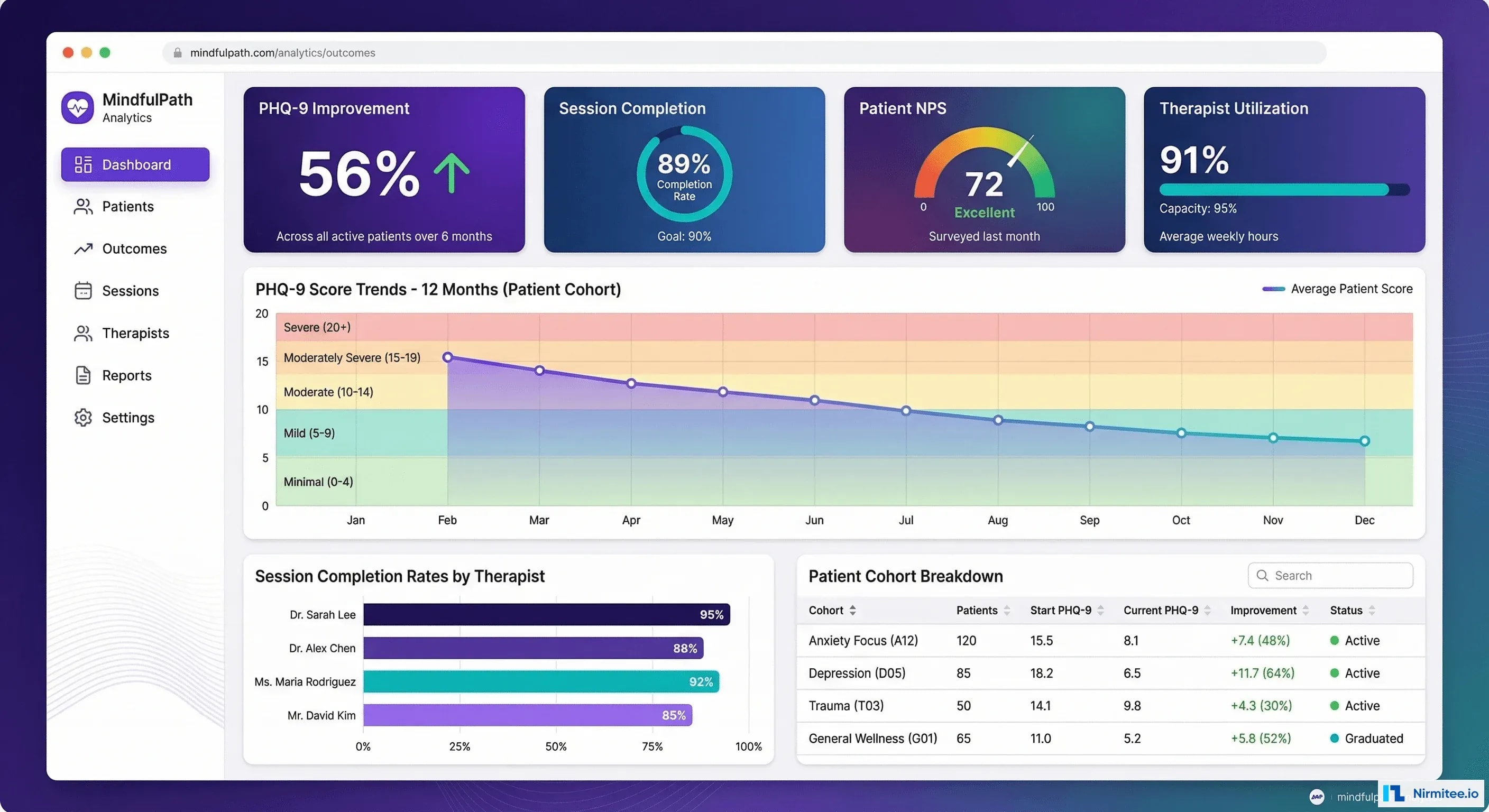Click the Sessions calendar icon
1489x812 pixels.
tap(83, 291)
